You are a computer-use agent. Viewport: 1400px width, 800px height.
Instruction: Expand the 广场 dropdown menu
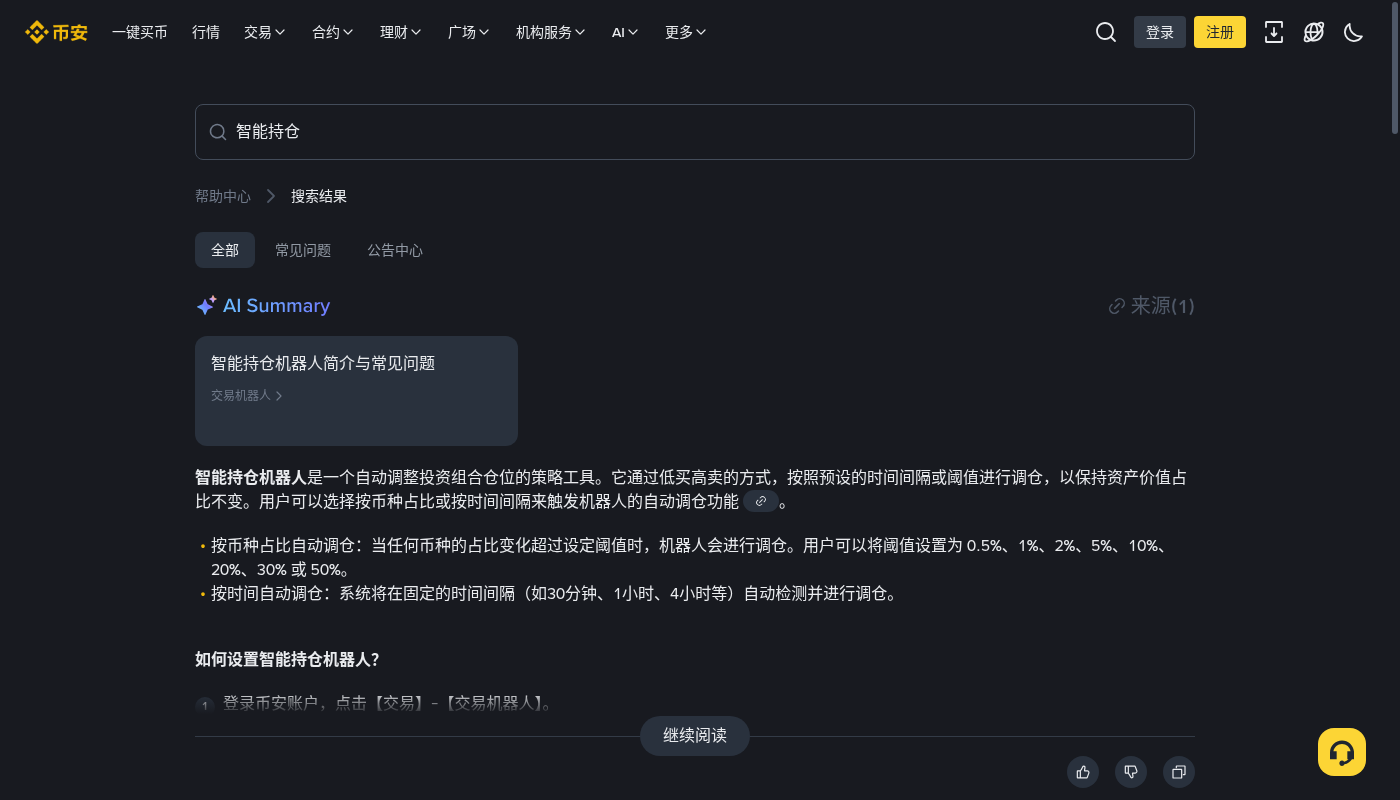(469, 32)
